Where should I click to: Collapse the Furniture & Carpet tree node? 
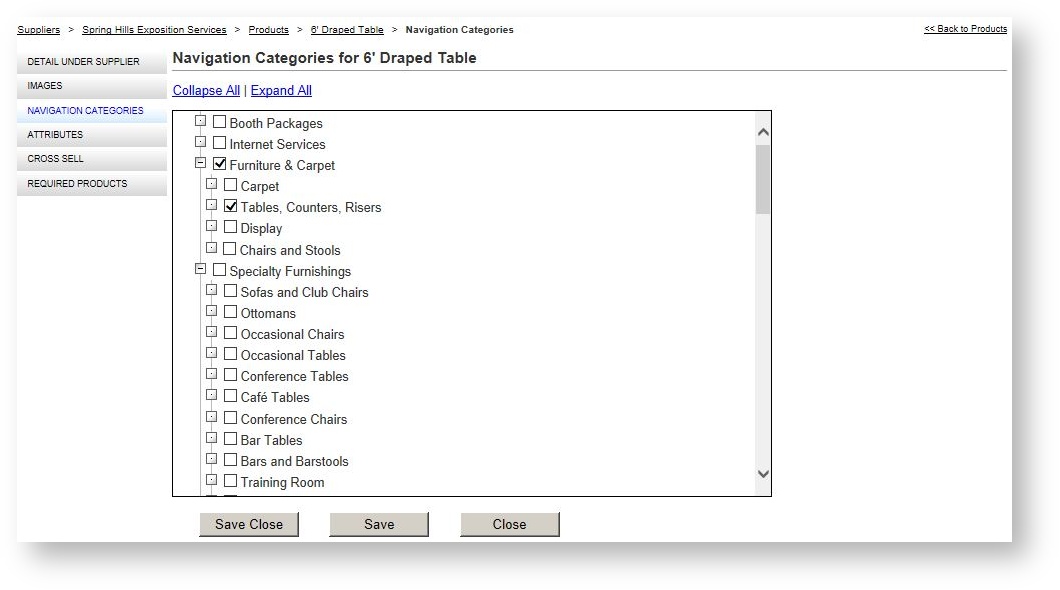(201, 163)
